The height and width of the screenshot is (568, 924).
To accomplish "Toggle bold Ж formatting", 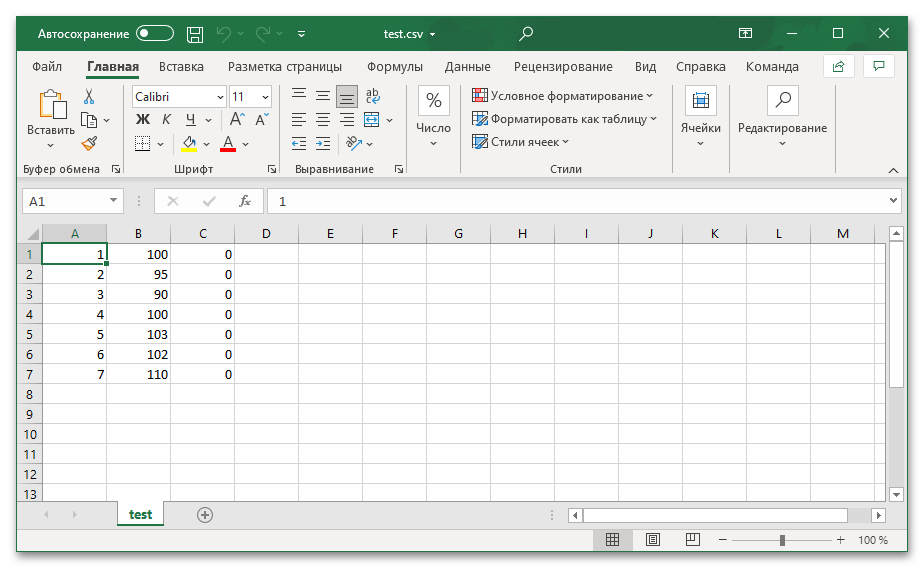I will [142, 120].
